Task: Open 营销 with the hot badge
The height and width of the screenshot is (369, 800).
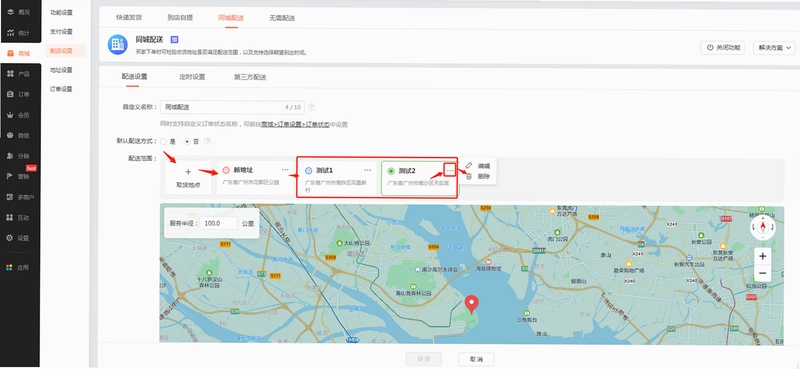Action: pos(19,177)
